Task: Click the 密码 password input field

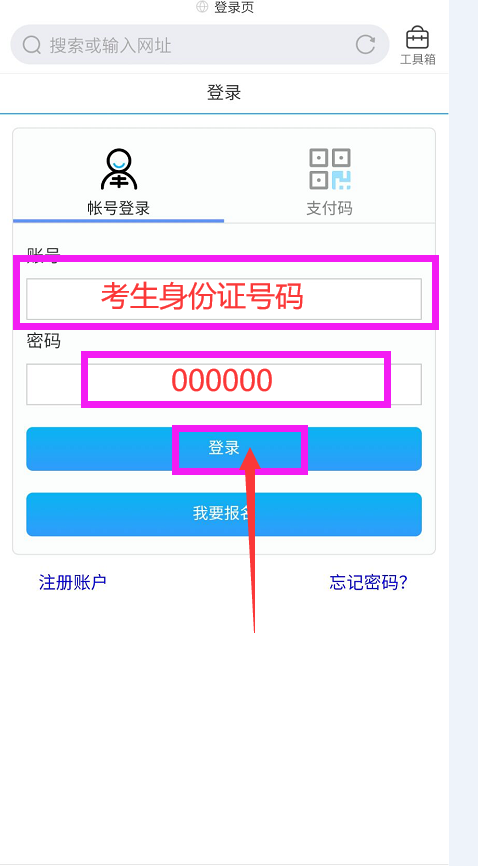Action: click(x=224, y=384)
